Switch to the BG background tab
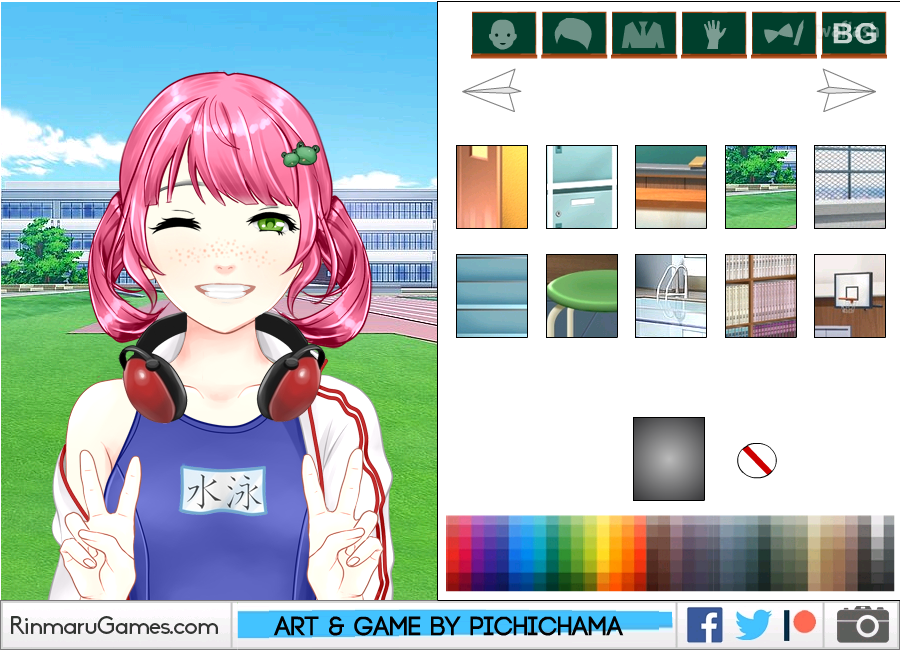Screen dimensions: 900x650 pos(854,34)
